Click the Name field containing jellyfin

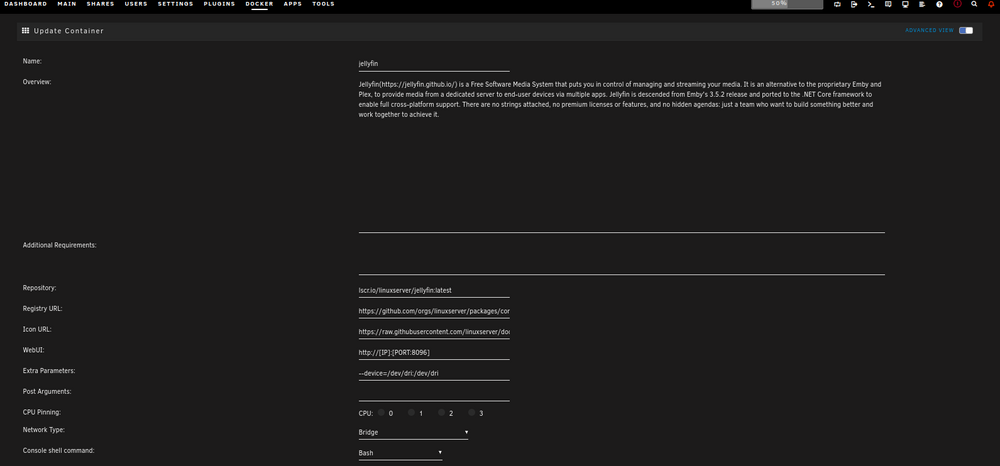point(434,64)
